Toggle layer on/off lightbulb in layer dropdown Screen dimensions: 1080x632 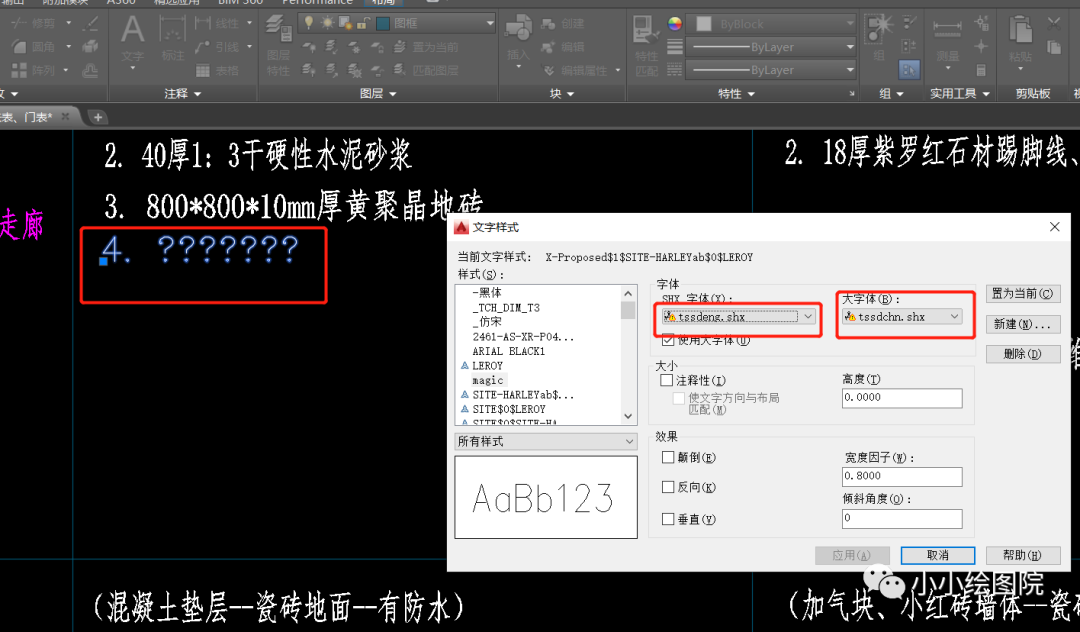[x=309, y=23]
